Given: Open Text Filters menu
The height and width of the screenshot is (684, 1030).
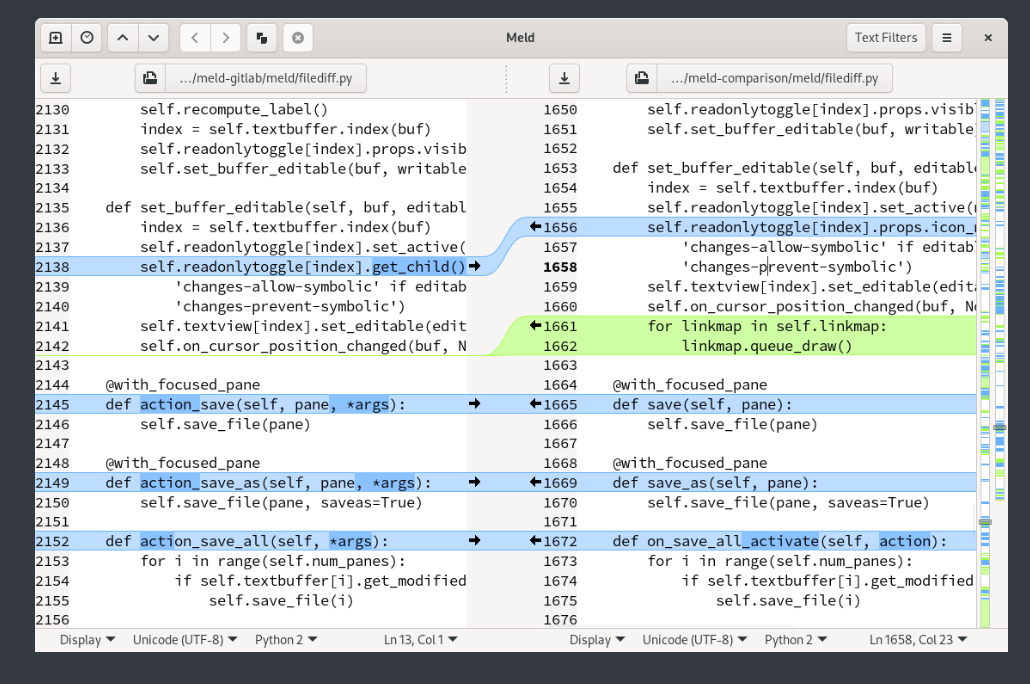Looking at the screenshot, I should [885, 38].
